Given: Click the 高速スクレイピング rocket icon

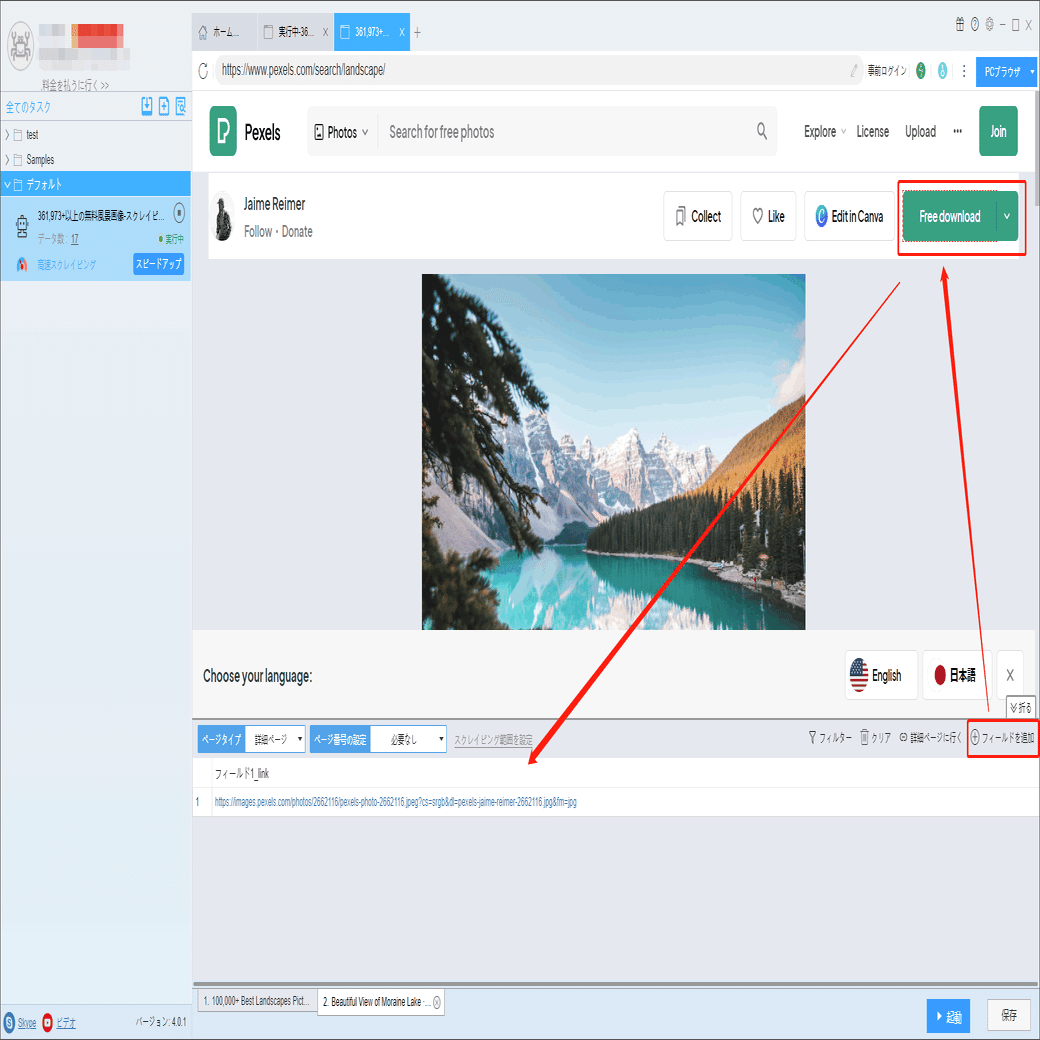Looking at the screenshot, I should (22, 264).
